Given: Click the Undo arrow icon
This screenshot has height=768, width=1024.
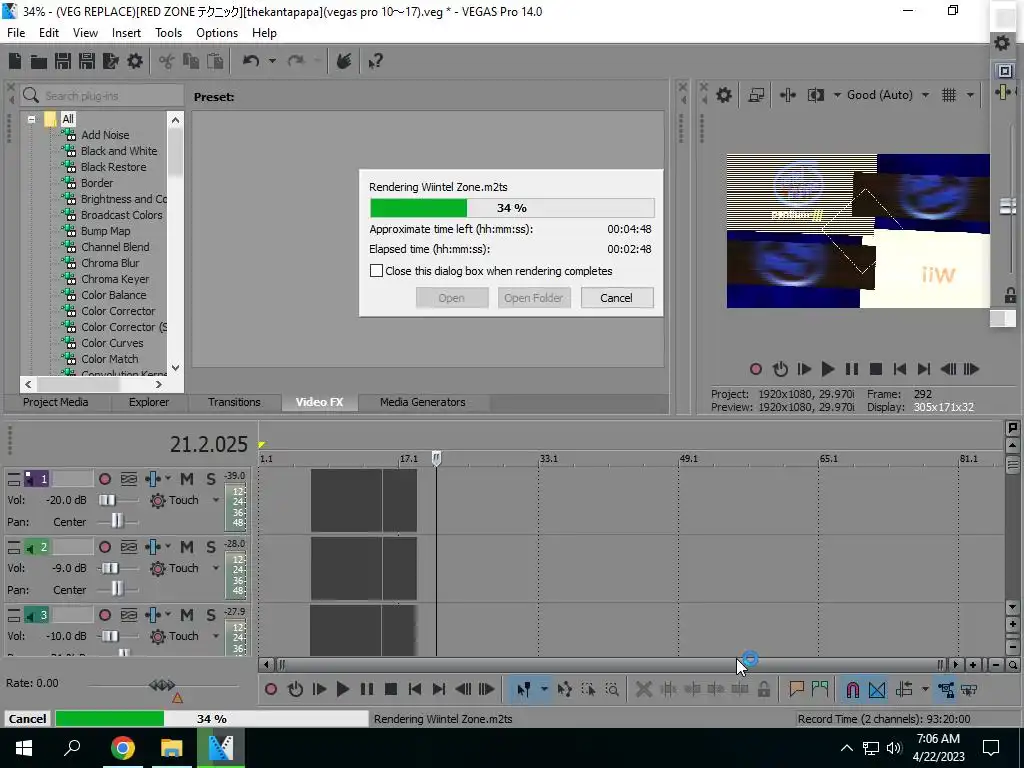Looking at the screenshot, I should point(251,61).
